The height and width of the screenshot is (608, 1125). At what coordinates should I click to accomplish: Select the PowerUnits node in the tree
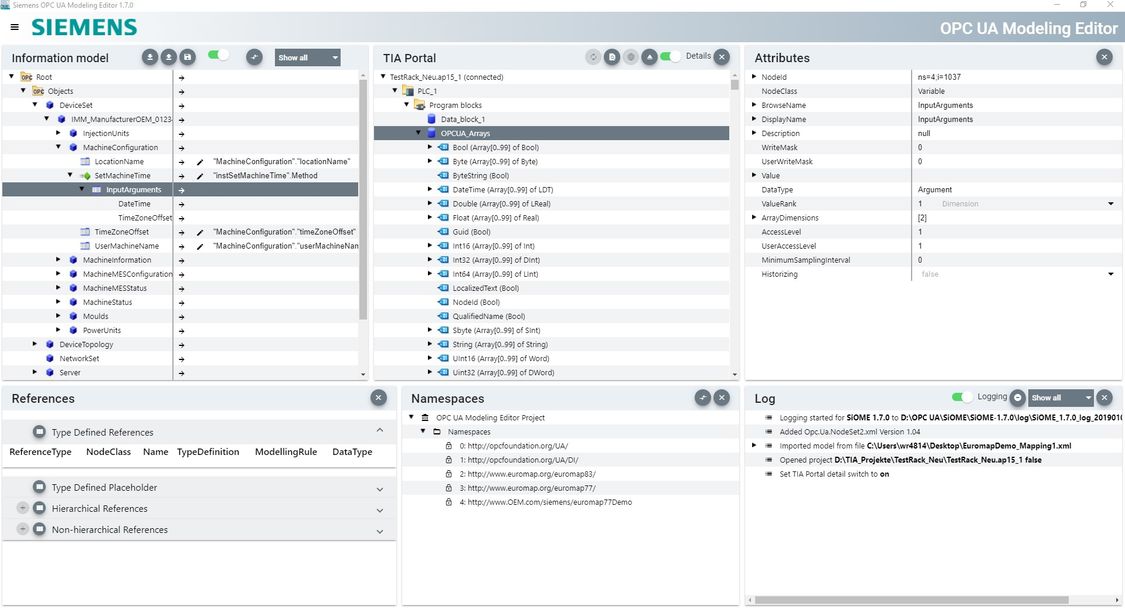coord(102,330)
